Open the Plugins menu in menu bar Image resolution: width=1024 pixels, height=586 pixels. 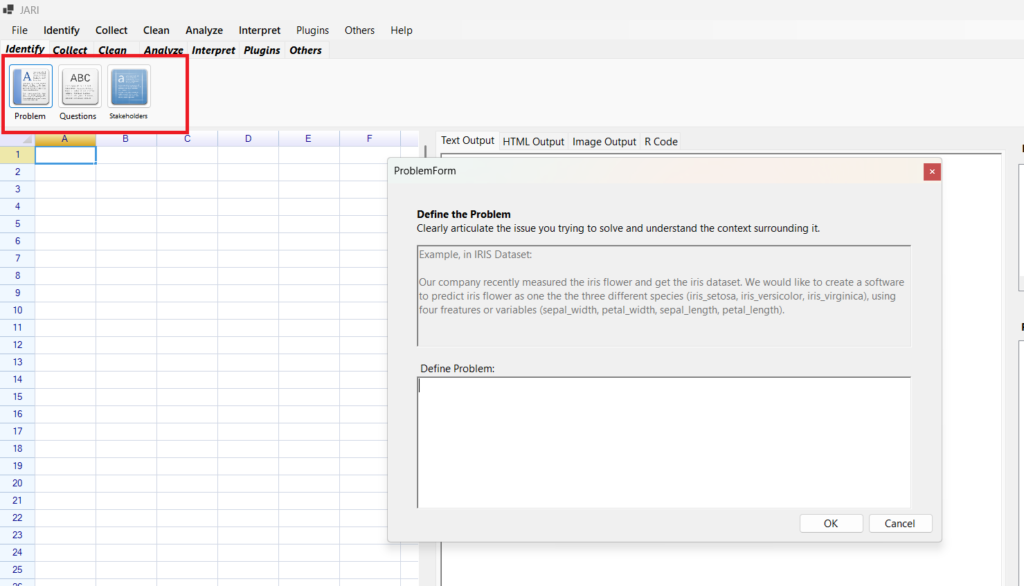click(313, 30)
